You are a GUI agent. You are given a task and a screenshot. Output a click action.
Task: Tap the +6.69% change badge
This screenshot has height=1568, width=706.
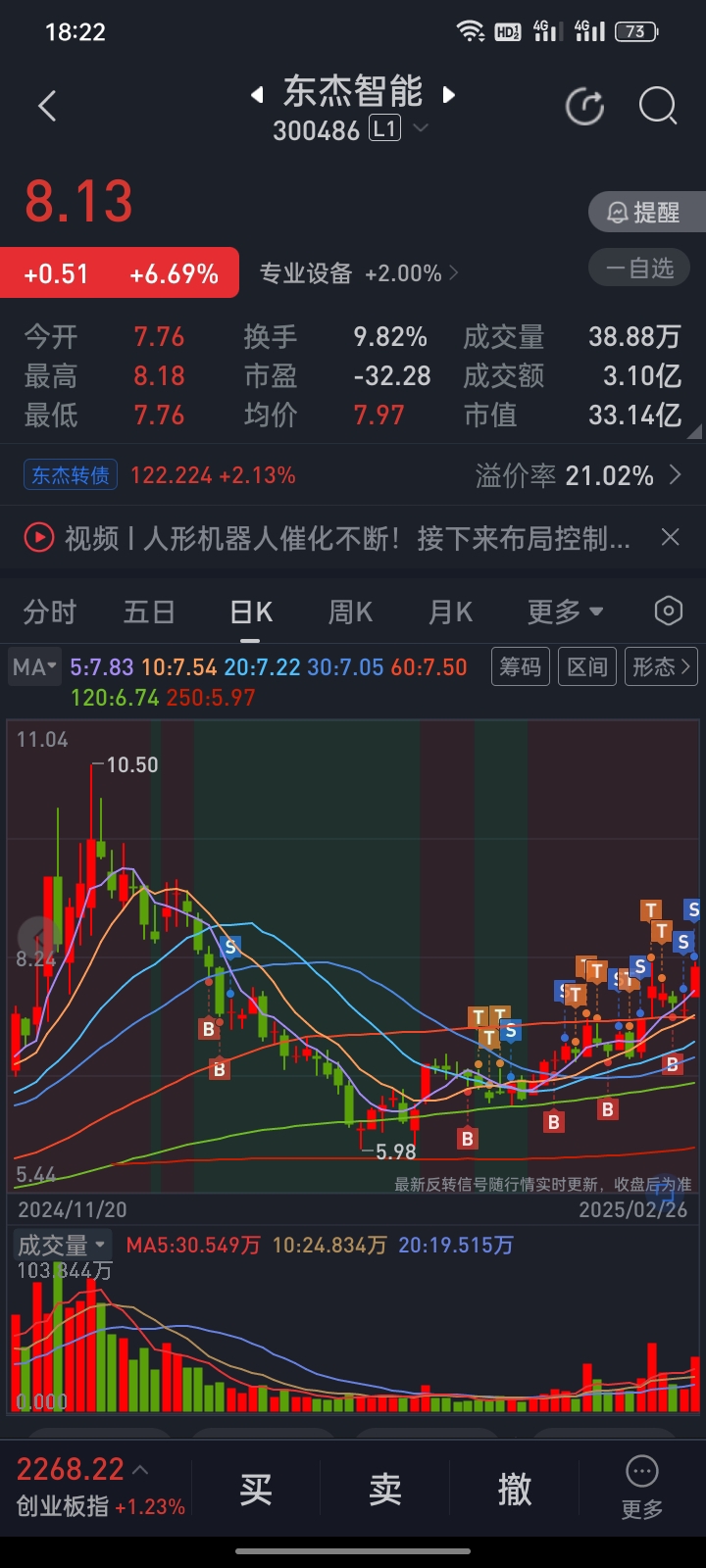pos(174,273)
